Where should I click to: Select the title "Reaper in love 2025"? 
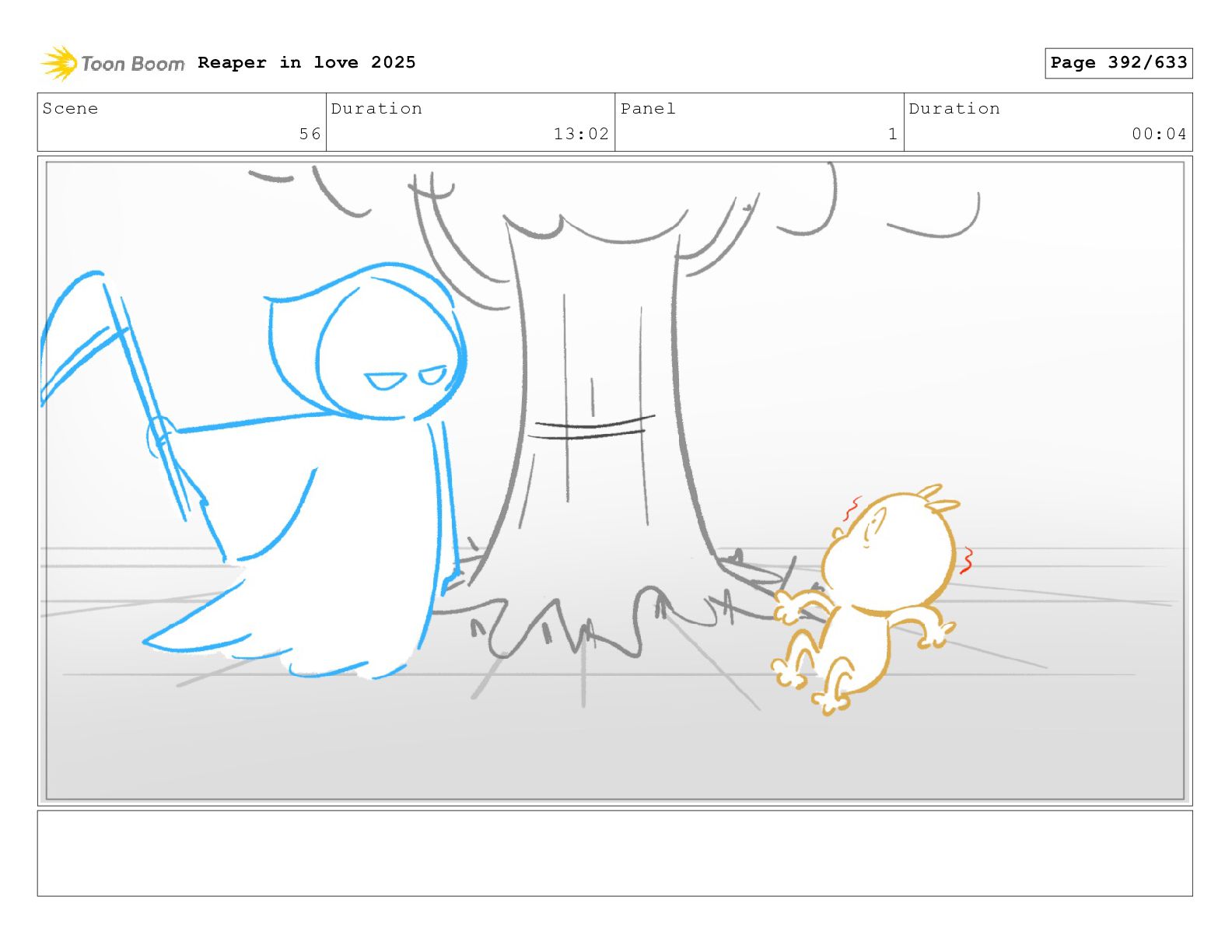click(x=306, y=62)
